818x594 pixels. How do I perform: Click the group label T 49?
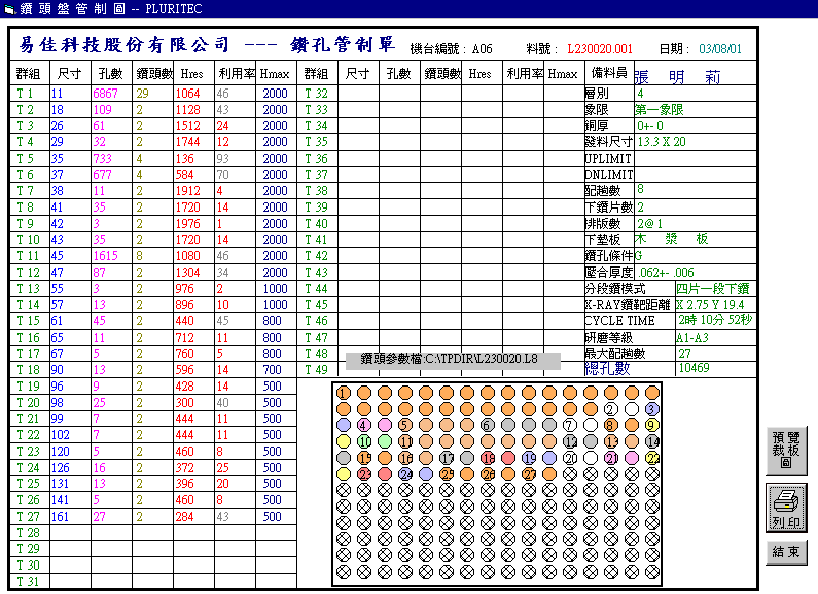(x=316, y=370)
